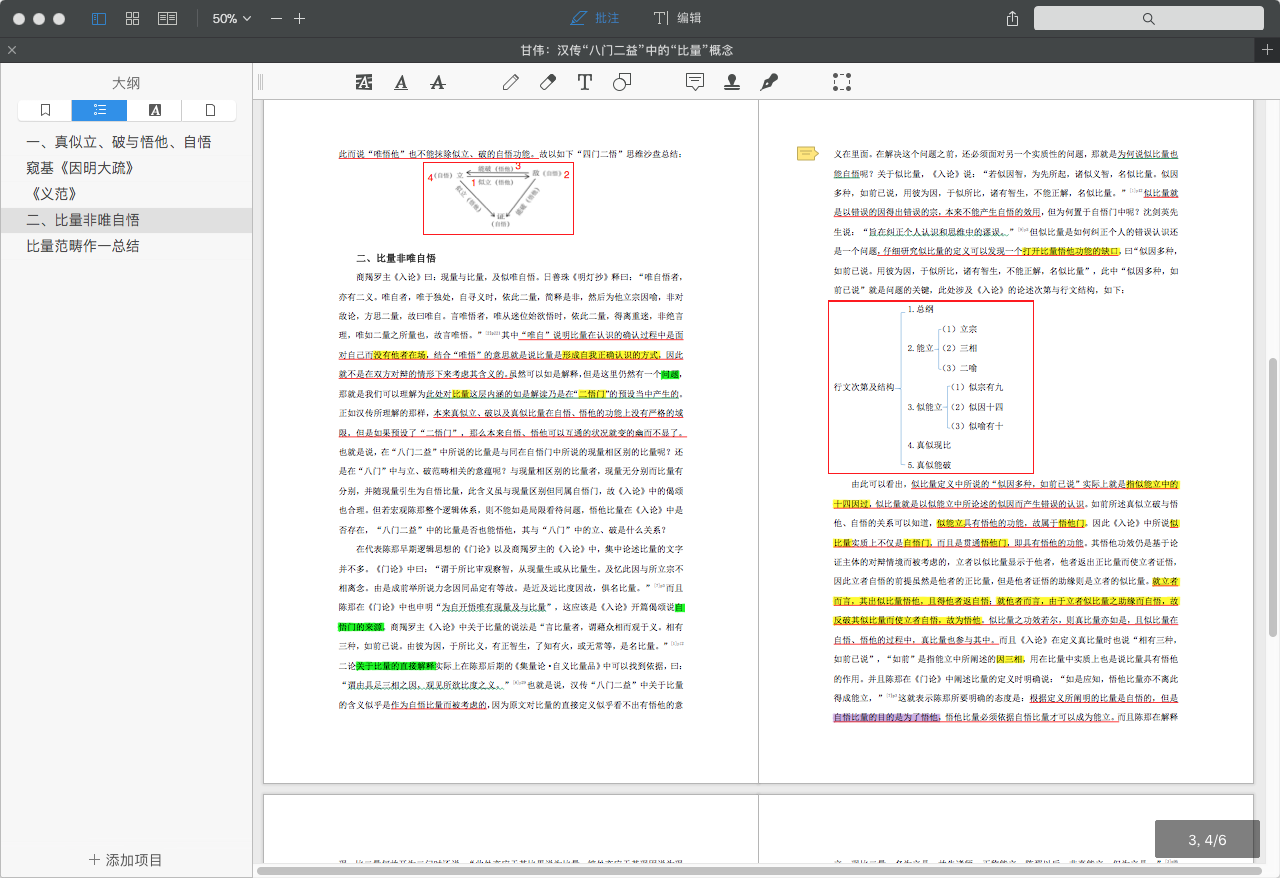The height and width of the screenshot is (878, 1280).
Task: Select the text box tool
Action: pyautogui.click(x=585, y=82)
